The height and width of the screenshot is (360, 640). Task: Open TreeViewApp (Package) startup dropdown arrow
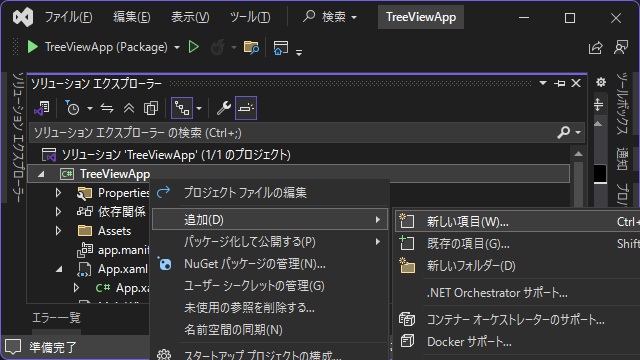[177, 48]
